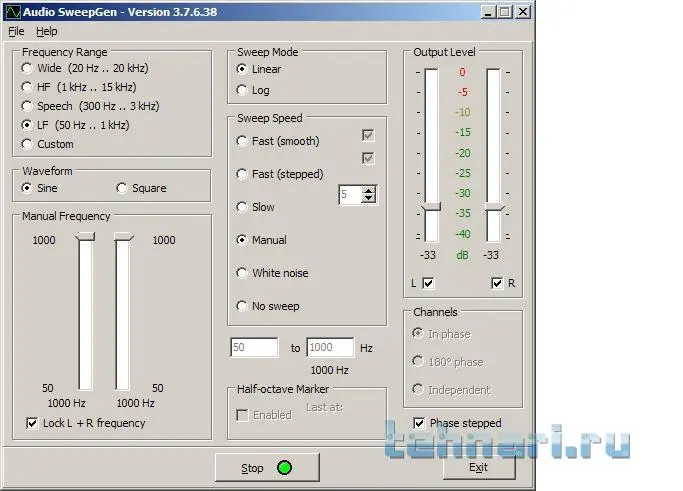Choose Fast (smooth) sweep speed

click(x=278, y=141)
